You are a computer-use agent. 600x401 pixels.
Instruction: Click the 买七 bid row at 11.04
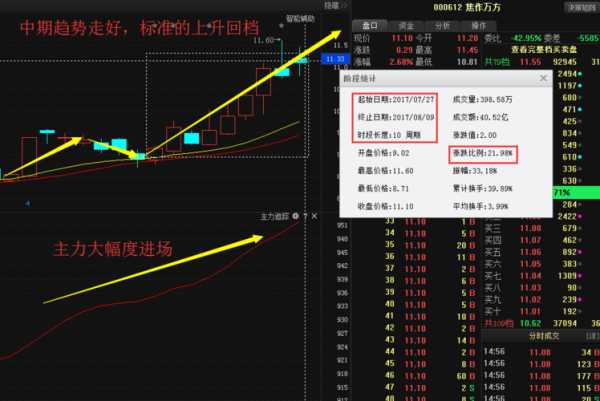click(533, 275)
